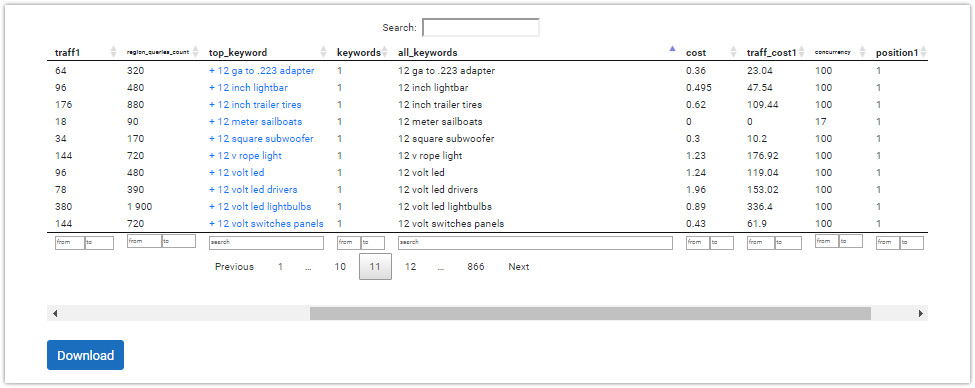Viewport: 975px width, 388px height.
Task: Expand '+ 12 square subwoofer' row
Action: coord(261,139)
